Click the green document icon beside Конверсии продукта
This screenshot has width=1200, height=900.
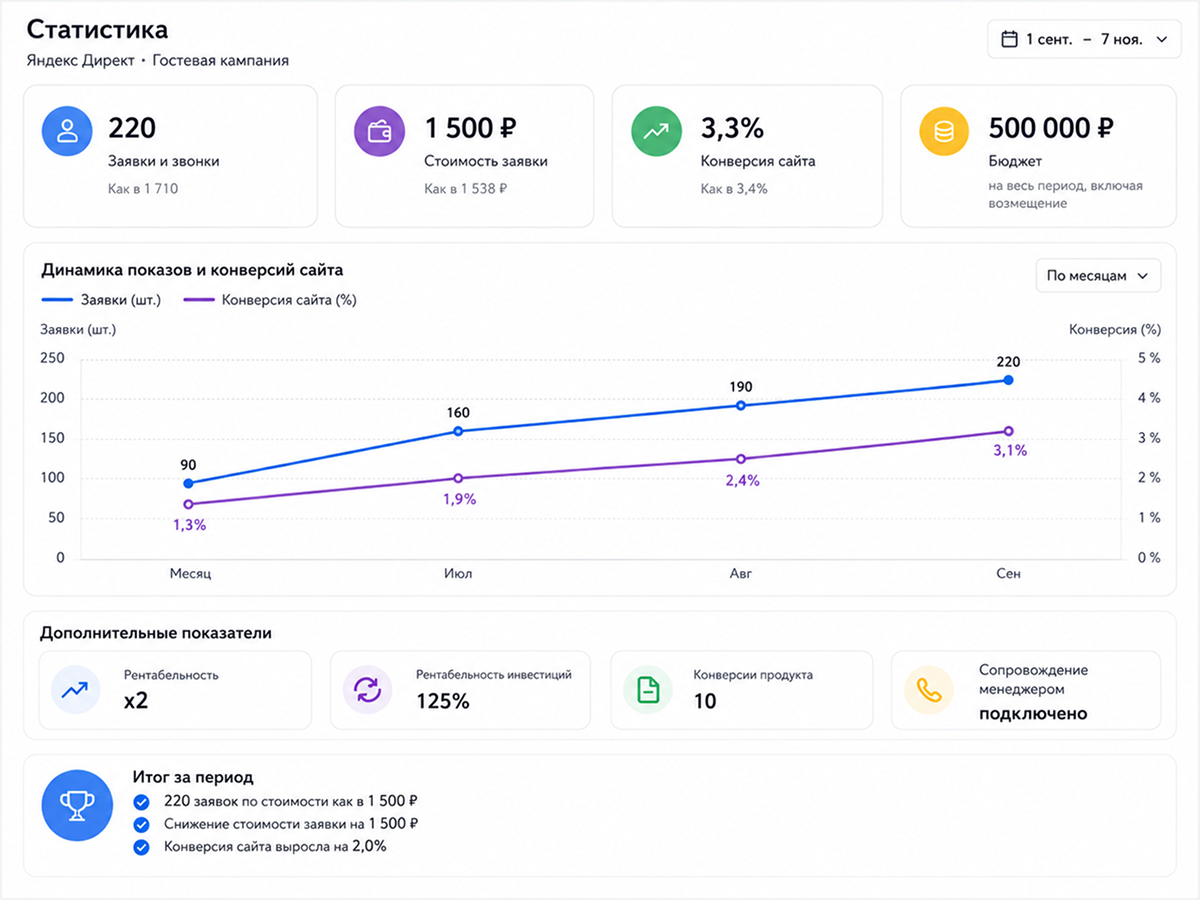(647, 690)
